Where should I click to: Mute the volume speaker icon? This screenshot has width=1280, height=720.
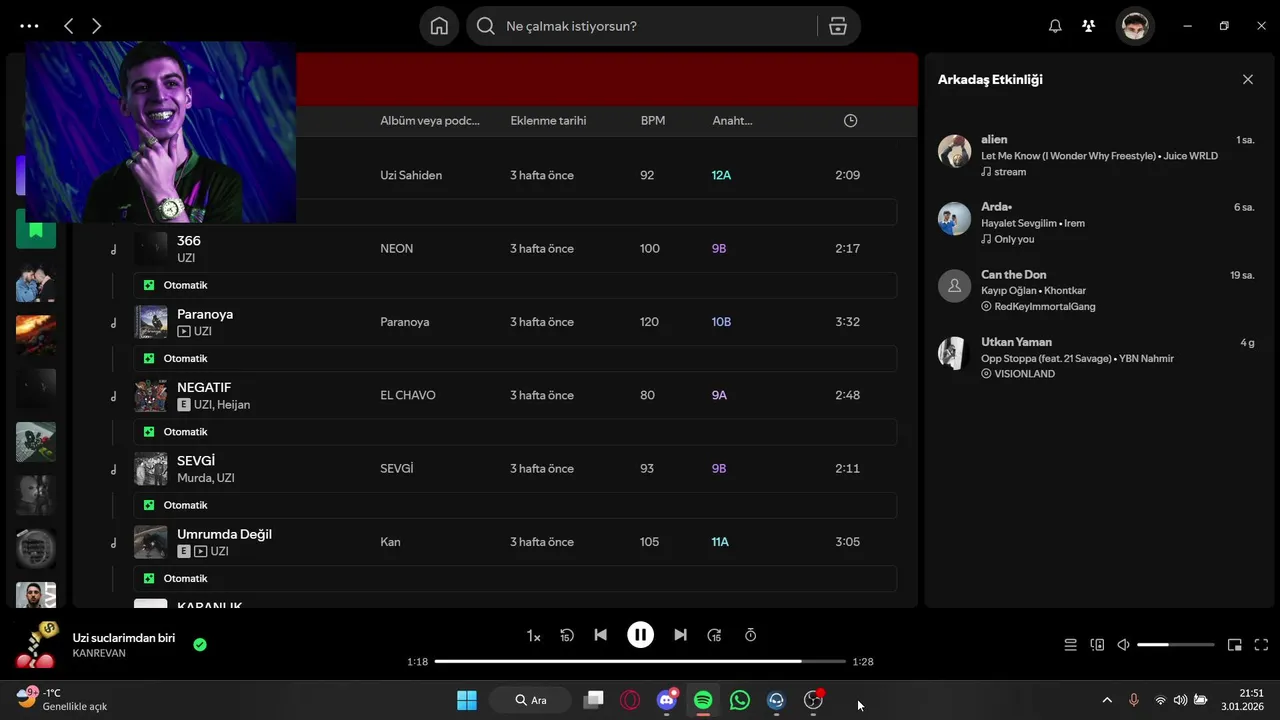(1123, 645)
